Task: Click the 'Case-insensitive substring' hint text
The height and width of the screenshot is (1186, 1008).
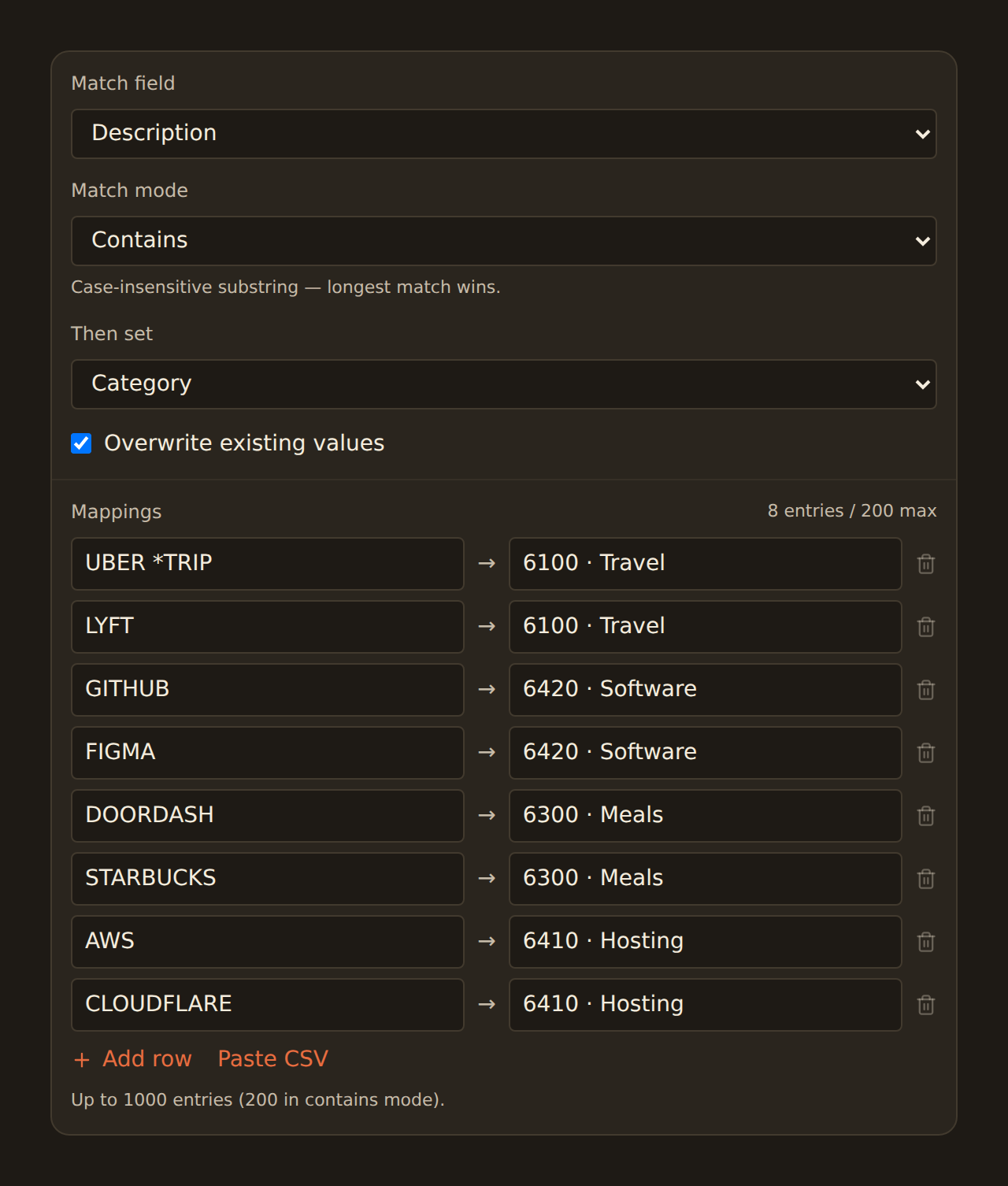Action: click(x=286, y=287)
